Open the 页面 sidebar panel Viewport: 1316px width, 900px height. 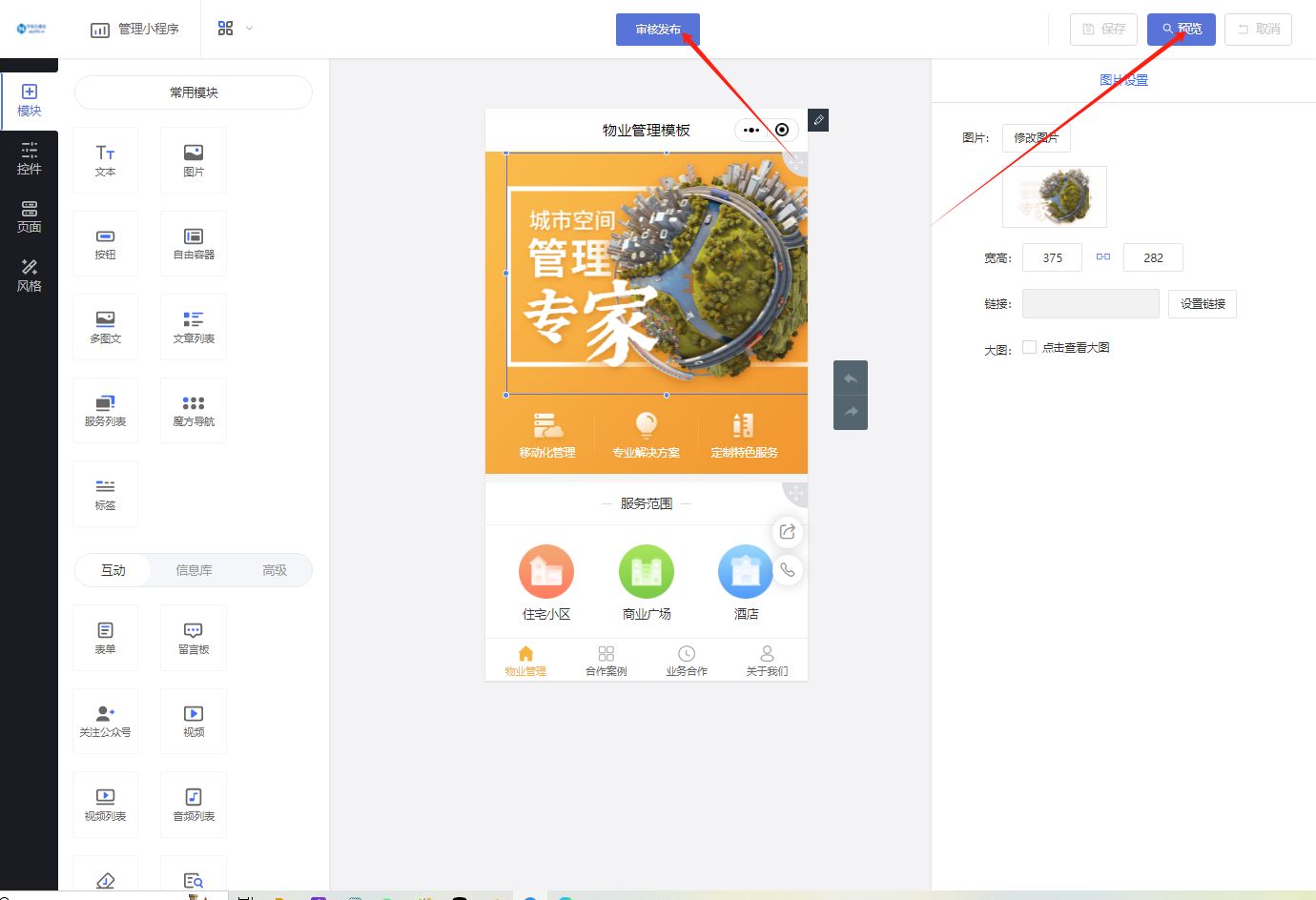29,216
